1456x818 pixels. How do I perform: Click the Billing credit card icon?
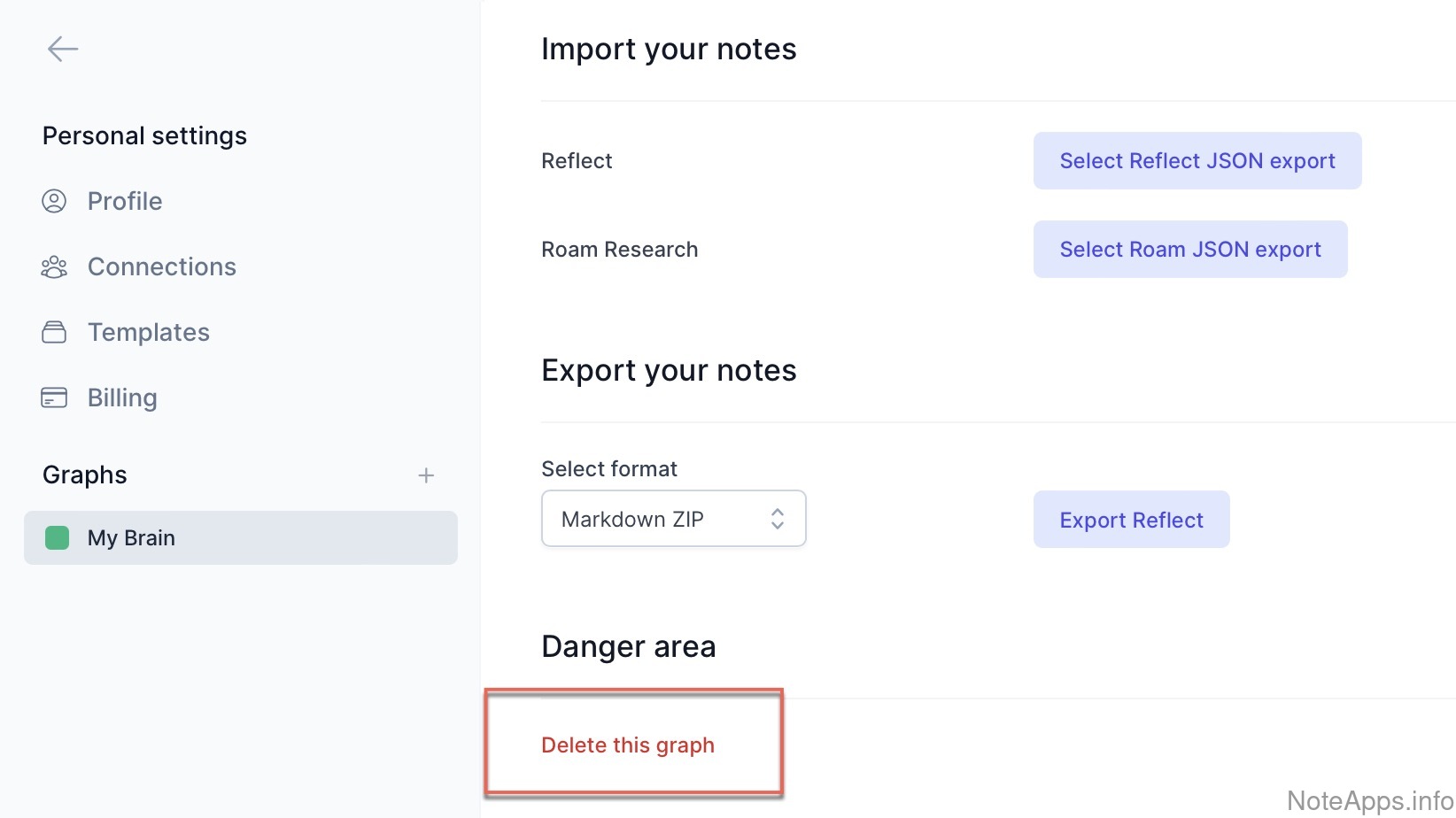pyautogui.click(x=54, y=398)
